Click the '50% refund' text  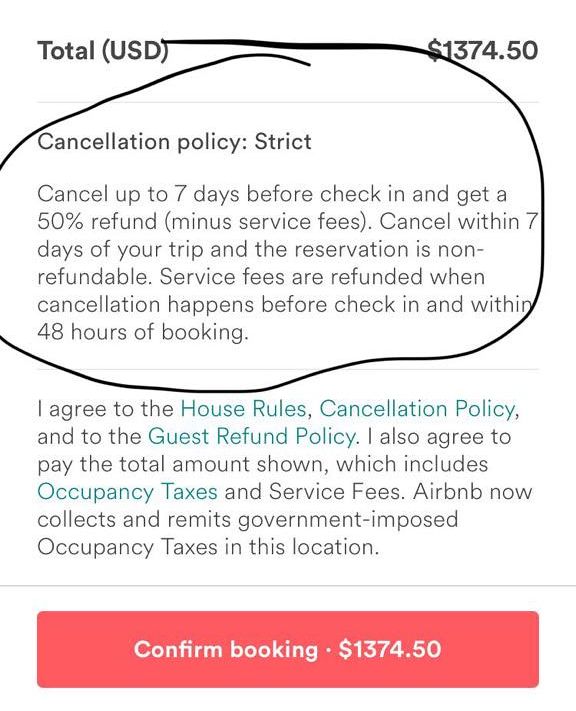96,221
